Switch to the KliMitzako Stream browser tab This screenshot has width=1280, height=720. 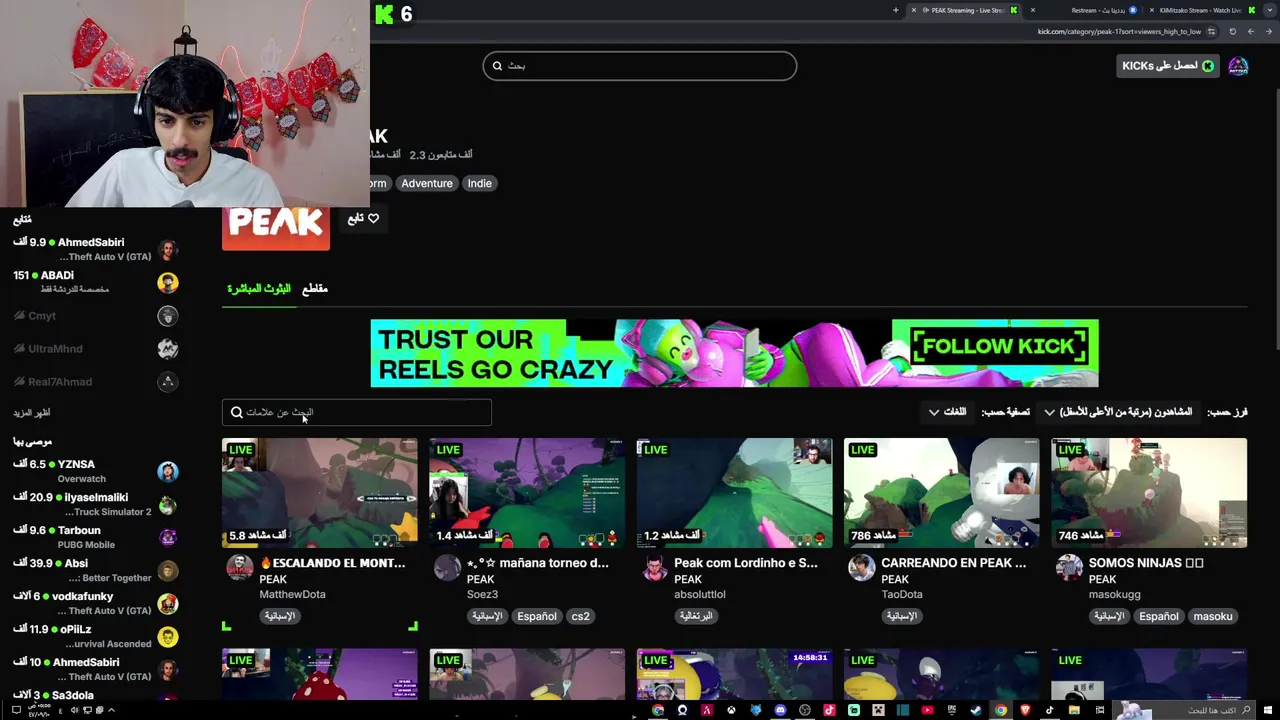coord(1200,10)
